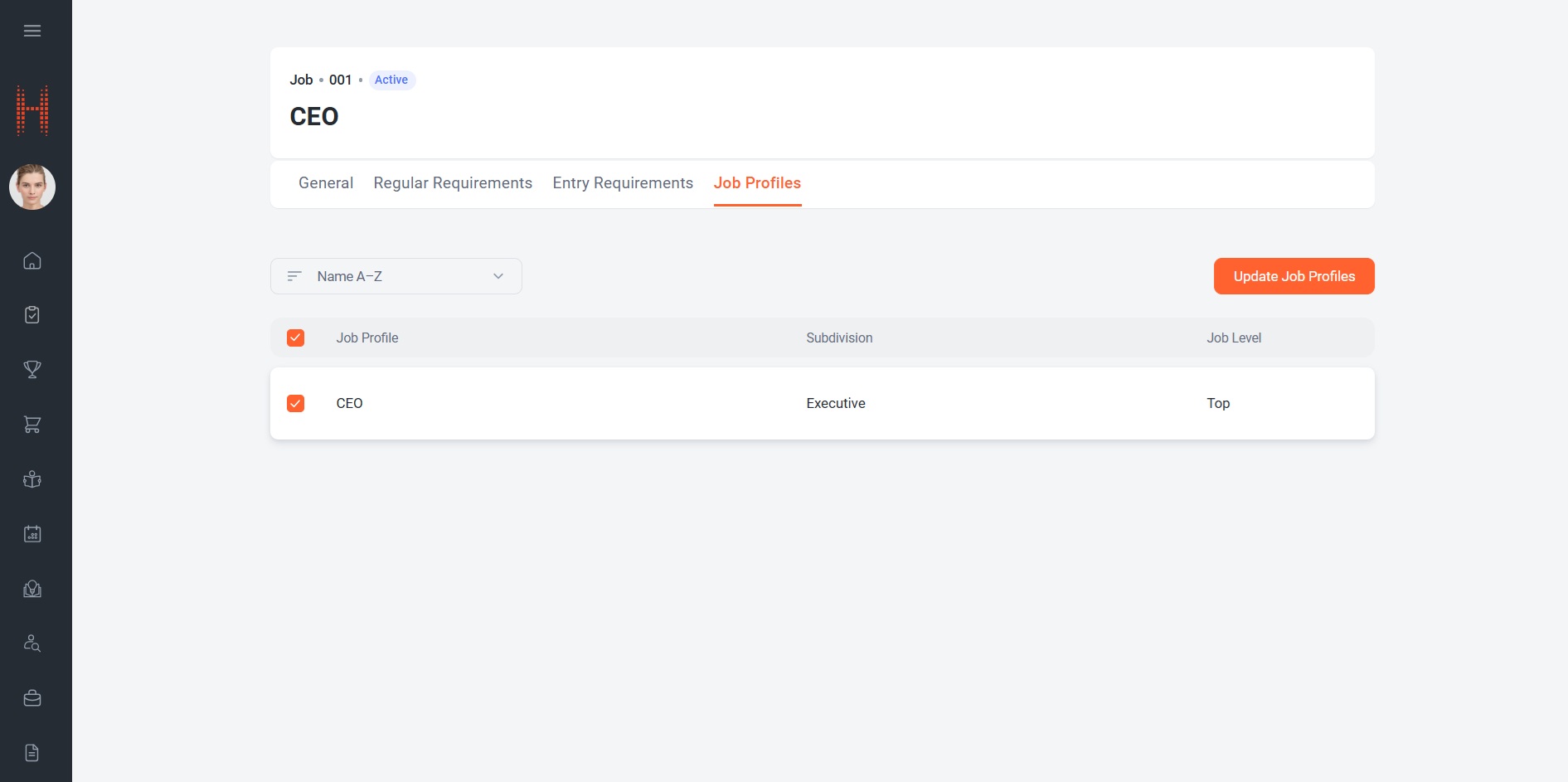The height and width of the screenshot is (782, 1568).
Task: Open the briefcase icon in sidebar
Action: pyautogui.click(x=32, y=698)
